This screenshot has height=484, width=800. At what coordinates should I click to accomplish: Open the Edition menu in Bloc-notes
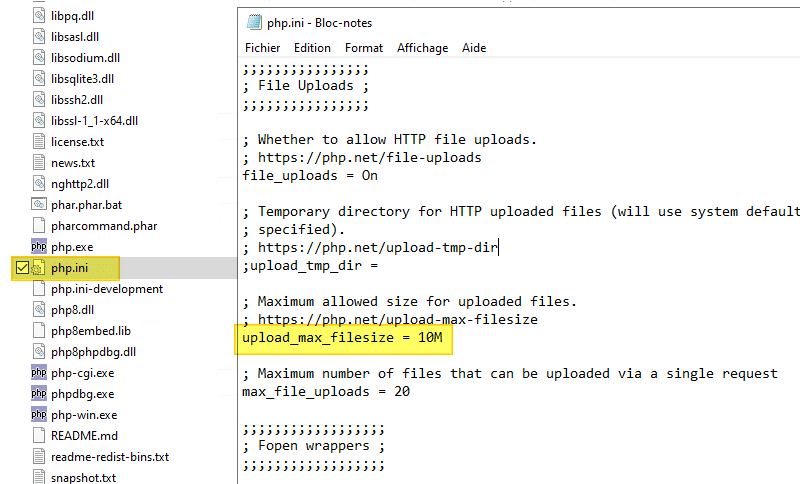click(x=312, y=48)
